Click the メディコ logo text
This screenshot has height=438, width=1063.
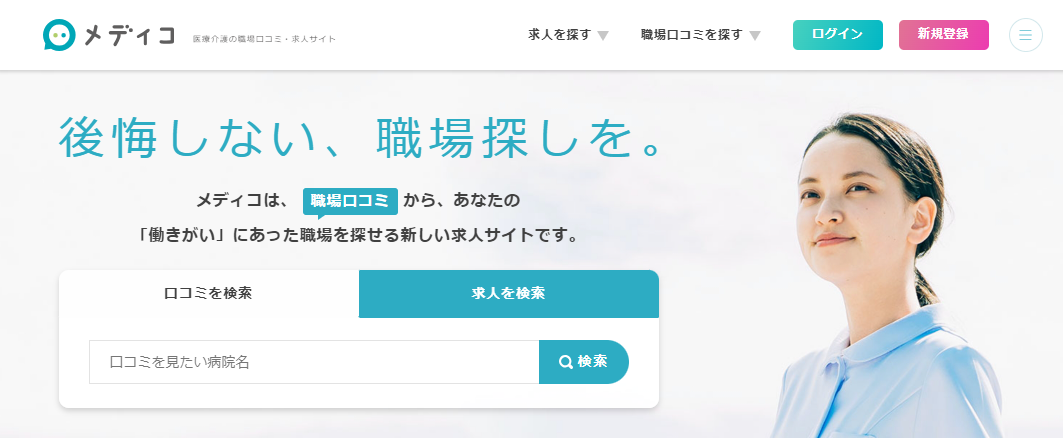[129, 35]
